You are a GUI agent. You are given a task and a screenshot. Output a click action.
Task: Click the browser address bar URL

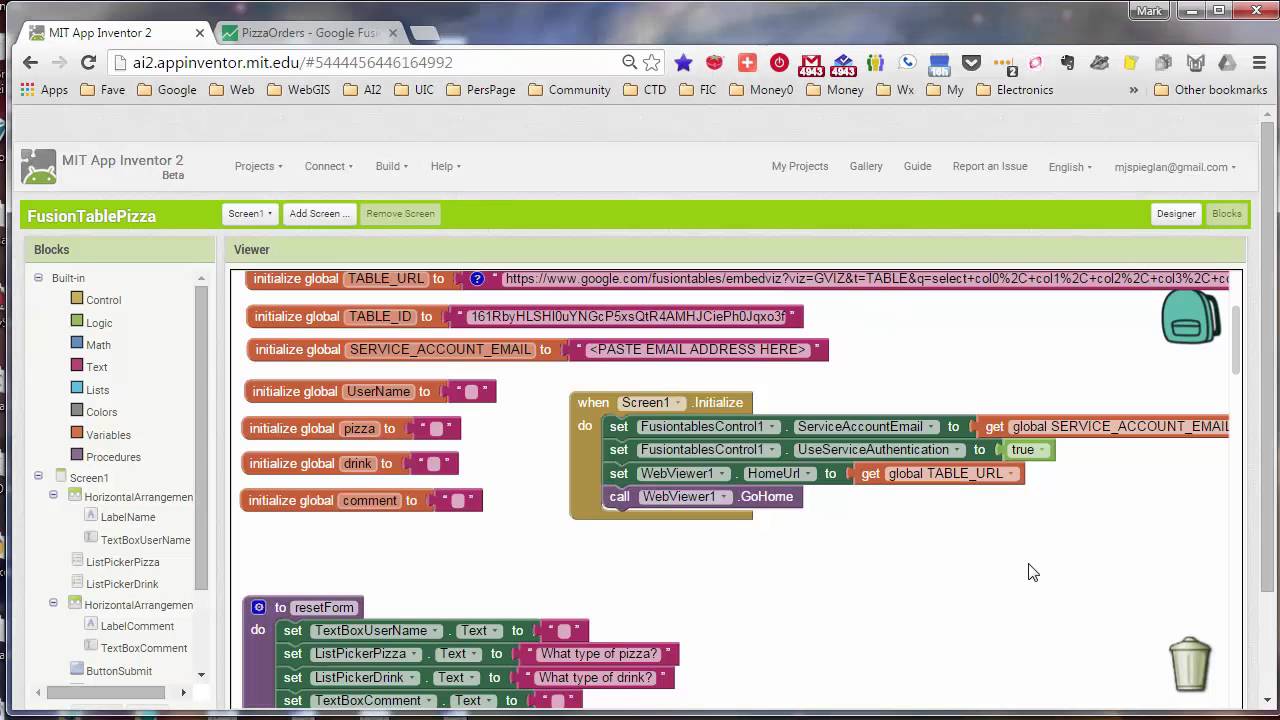click(x=294, y=62)
